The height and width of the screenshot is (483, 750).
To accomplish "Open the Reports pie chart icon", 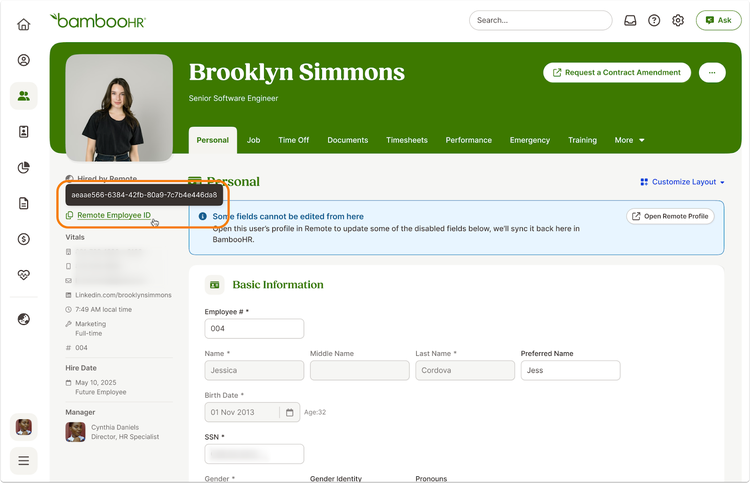I will [x=23, y=167].
